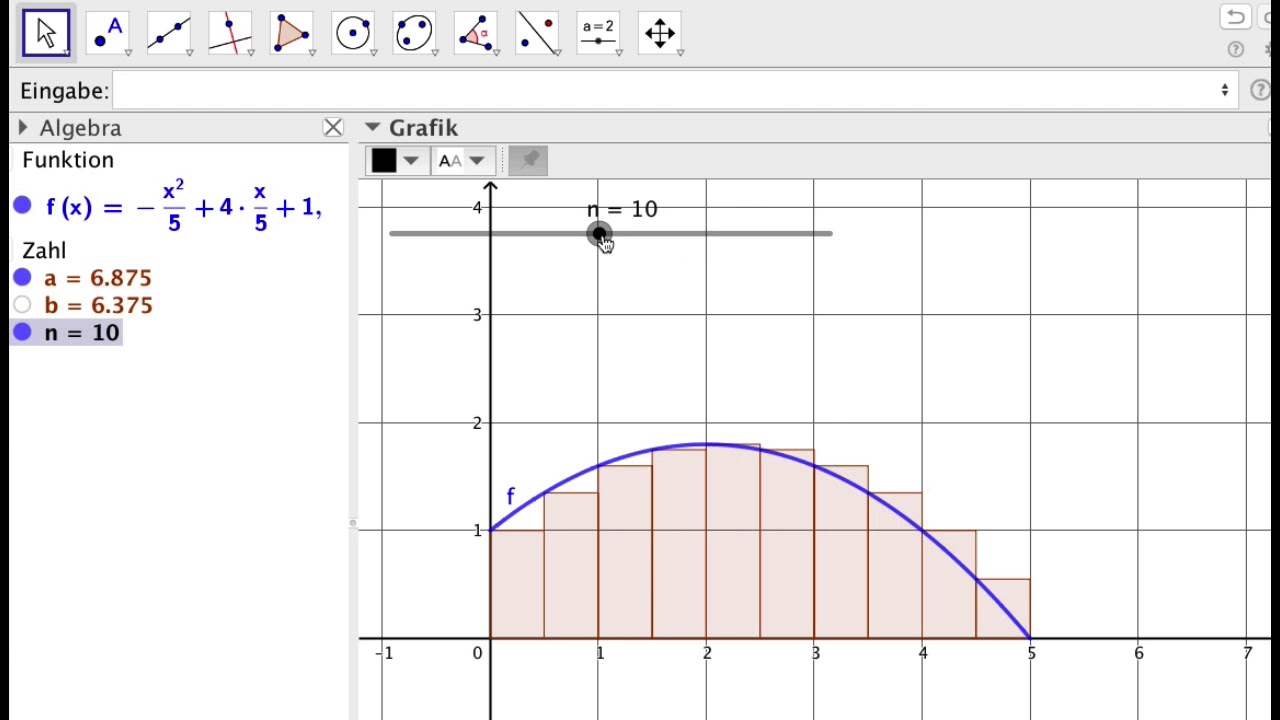Toggle visibility of number a = 6.875

click(23, 277)
